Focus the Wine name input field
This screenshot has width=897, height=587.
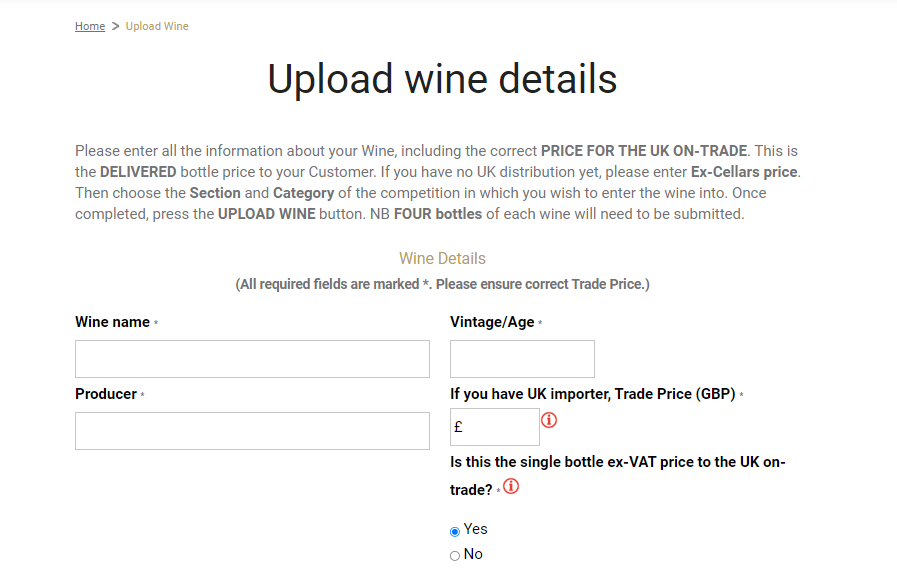252,359
